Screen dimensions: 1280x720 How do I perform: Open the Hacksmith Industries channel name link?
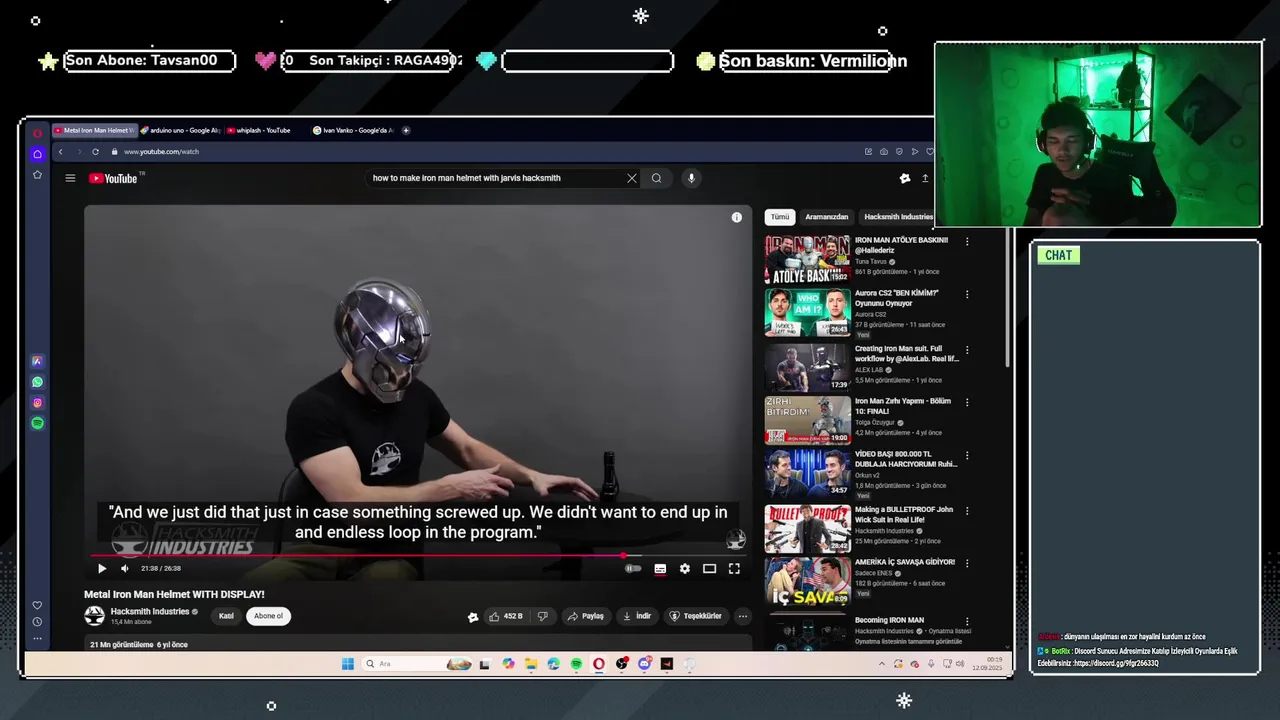[150, 611]
